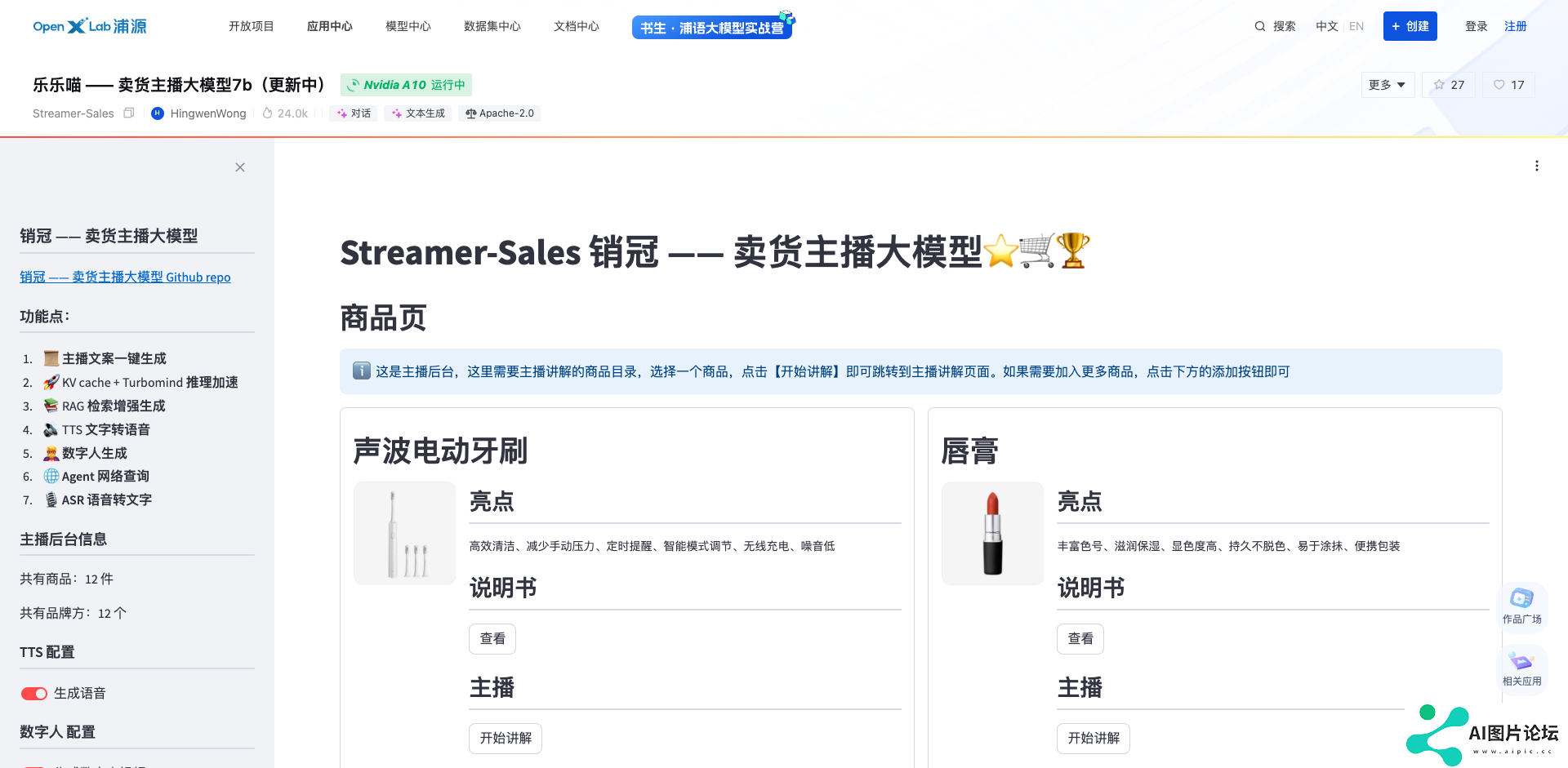Open the 模型中心 menu

[x=408, y=26]
